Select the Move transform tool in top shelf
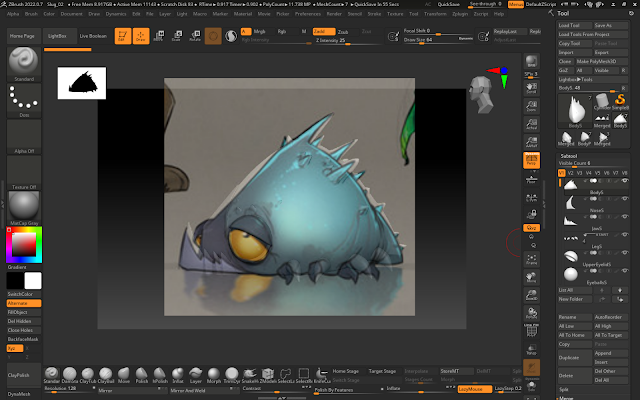640x400 pixels. point(159,36)
